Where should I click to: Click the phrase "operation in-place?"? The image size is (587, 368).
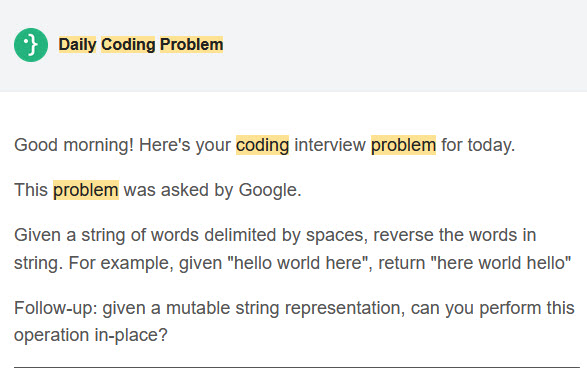click(x=91, y=335)
